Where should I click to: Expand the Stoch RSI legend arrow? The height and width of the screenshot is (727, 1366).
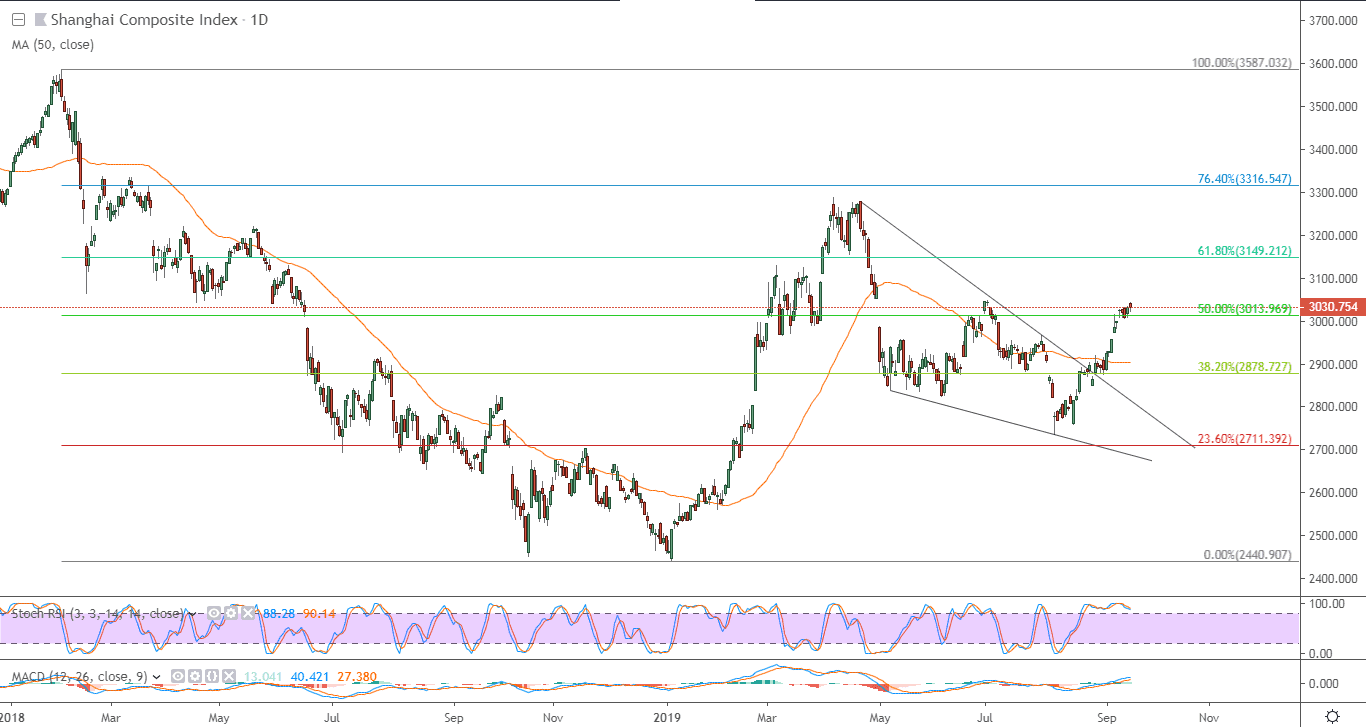click(191, 613)
